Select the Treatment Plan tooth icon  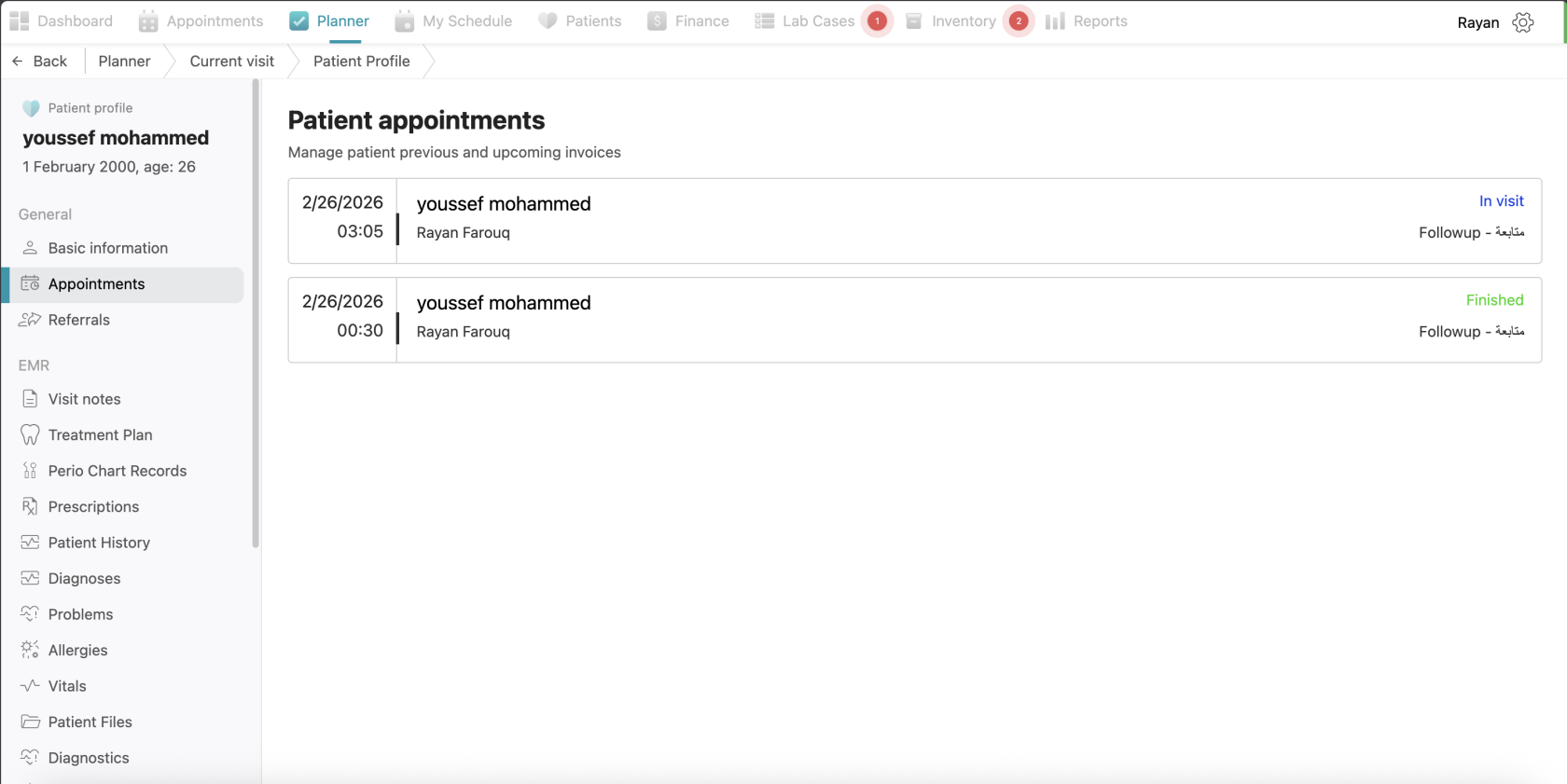[31, 434]
